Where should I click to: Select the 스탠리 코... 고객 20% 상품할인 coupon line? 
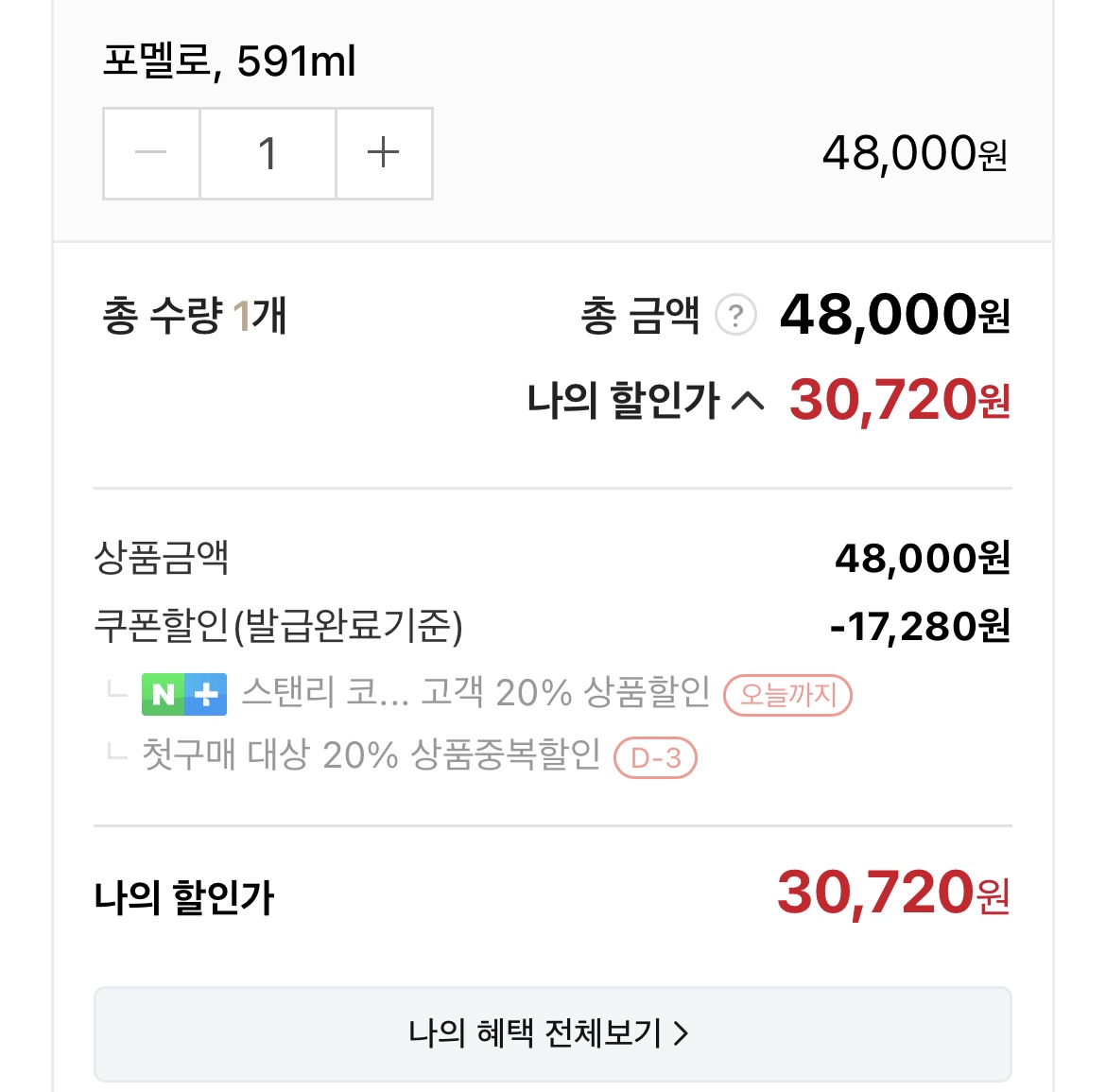pos(475,693)
